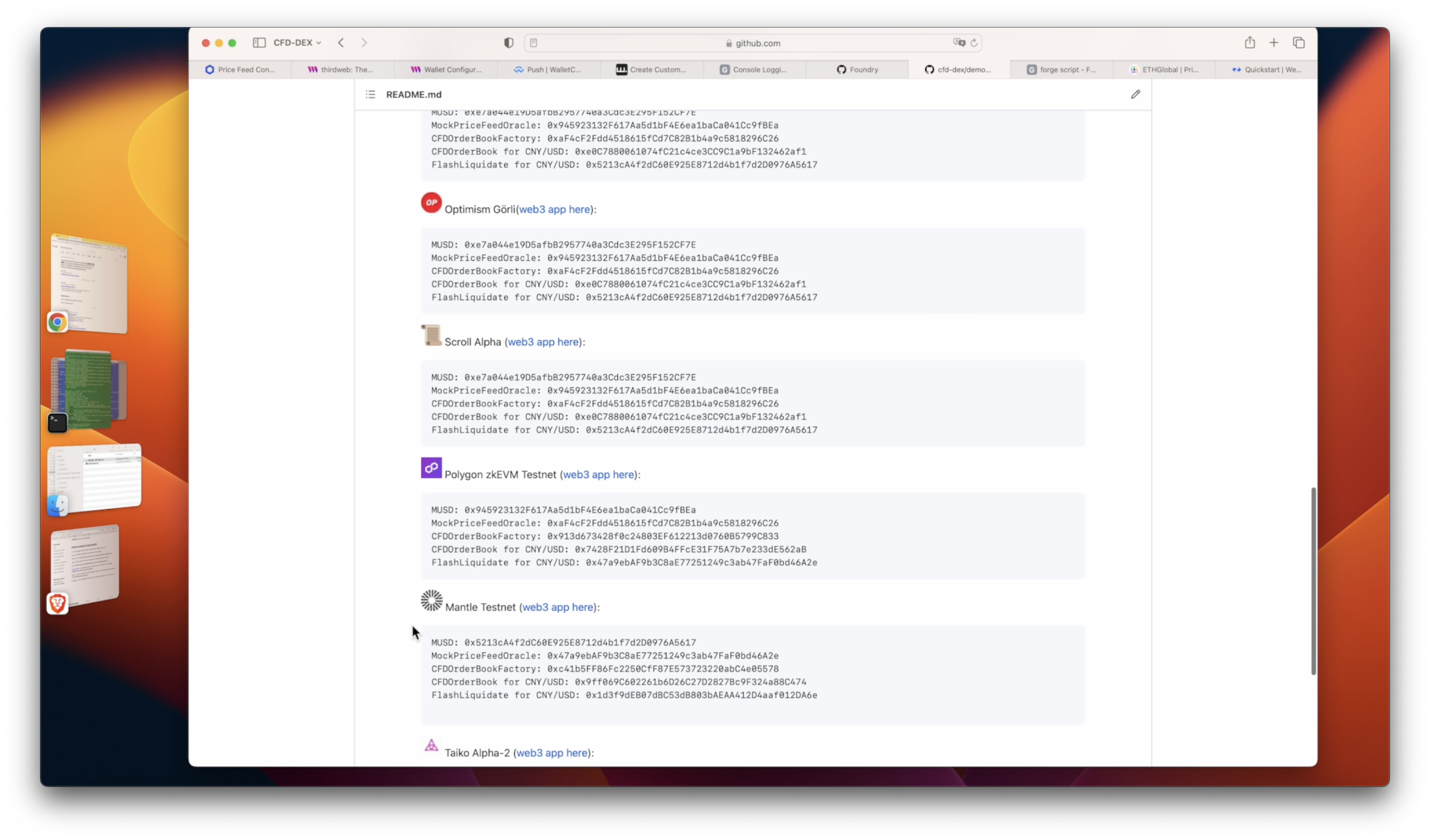Switch to the ETHGlobal | Pri... tab

1165,69
